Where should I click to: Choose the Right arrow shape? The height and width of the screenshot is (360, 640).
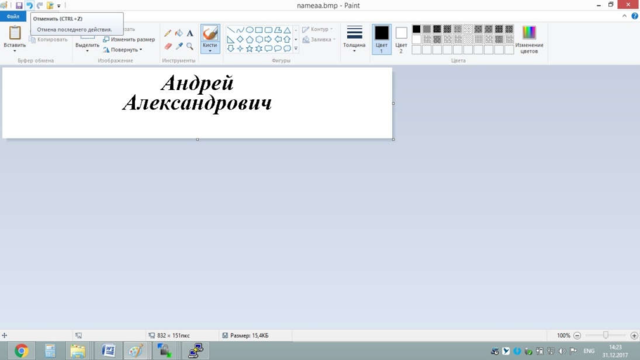[x=268, y=39]
